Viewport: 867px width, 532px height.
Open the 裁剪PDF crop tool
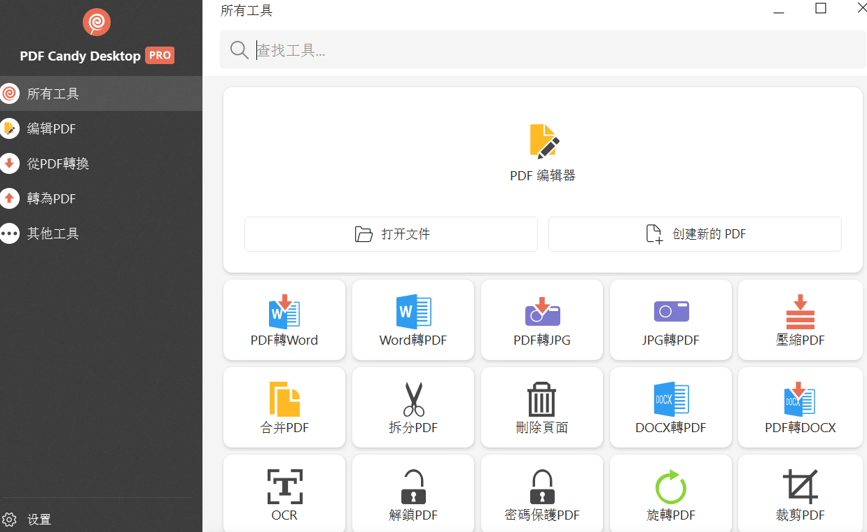click(x=800, y=494)
